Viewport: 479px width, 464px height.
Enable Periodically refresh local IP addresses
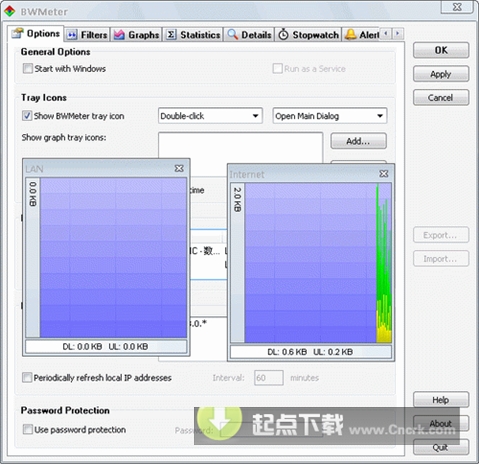pyautogui.click(x=27, y=377)
